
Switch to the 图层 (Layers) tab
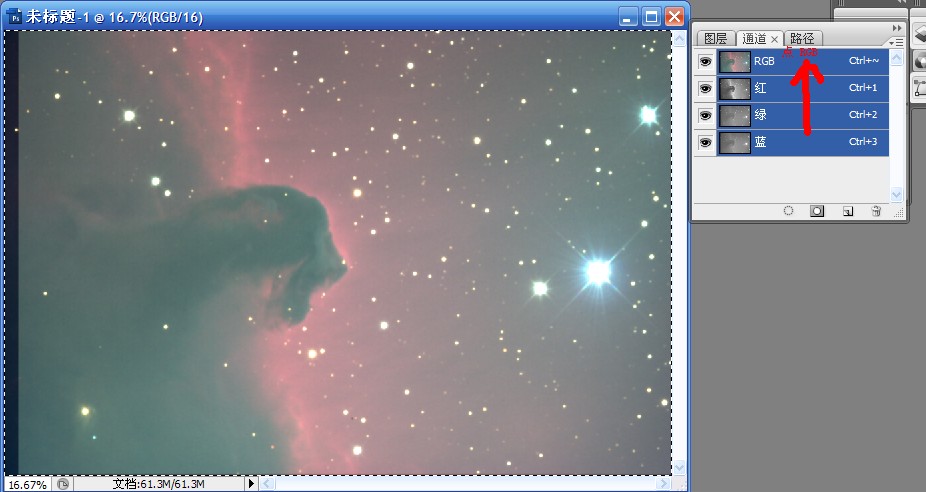(x=716, y=38)
